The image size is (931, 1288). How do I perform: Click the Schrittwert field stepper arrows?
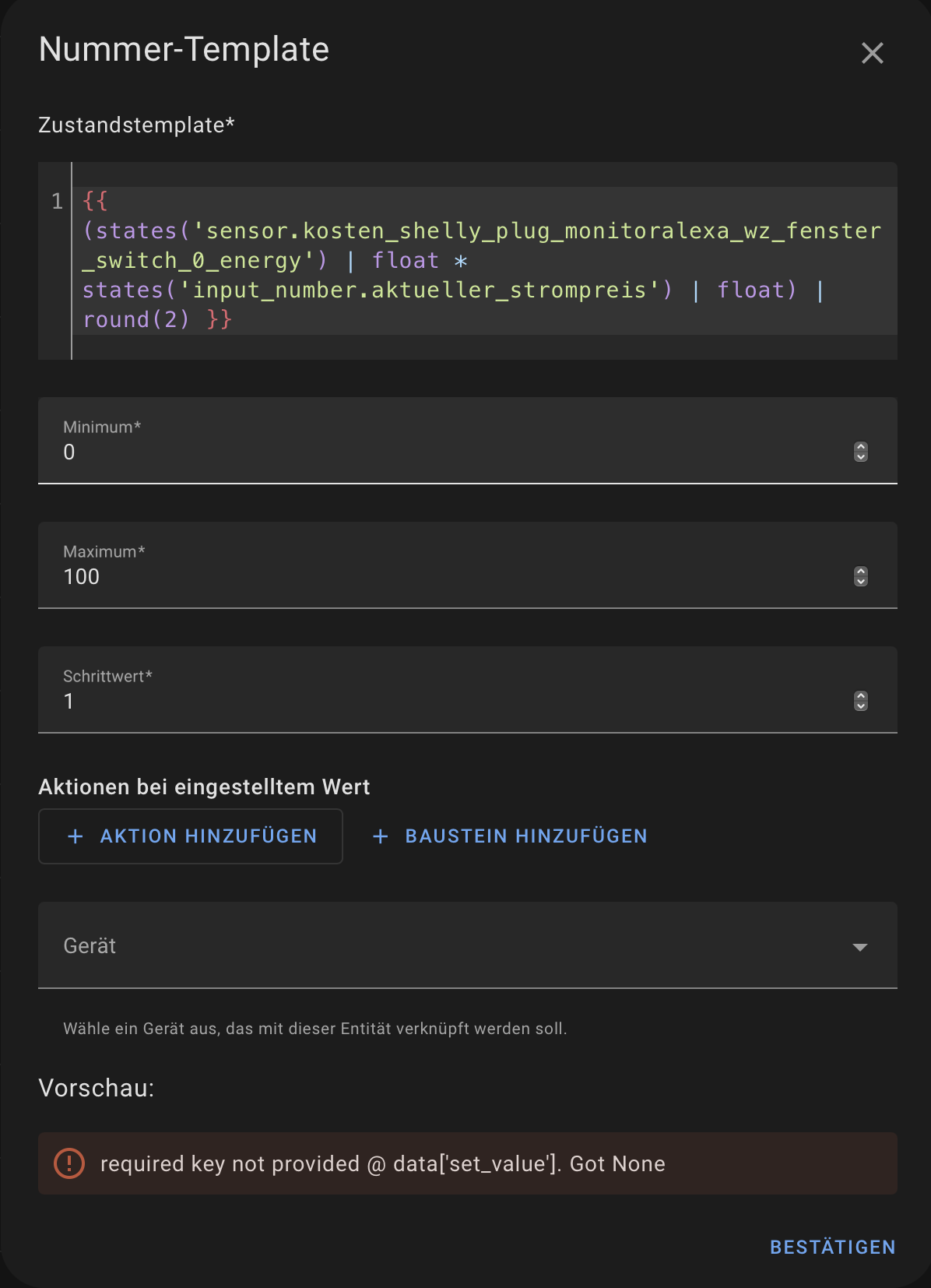click(860, 701)
